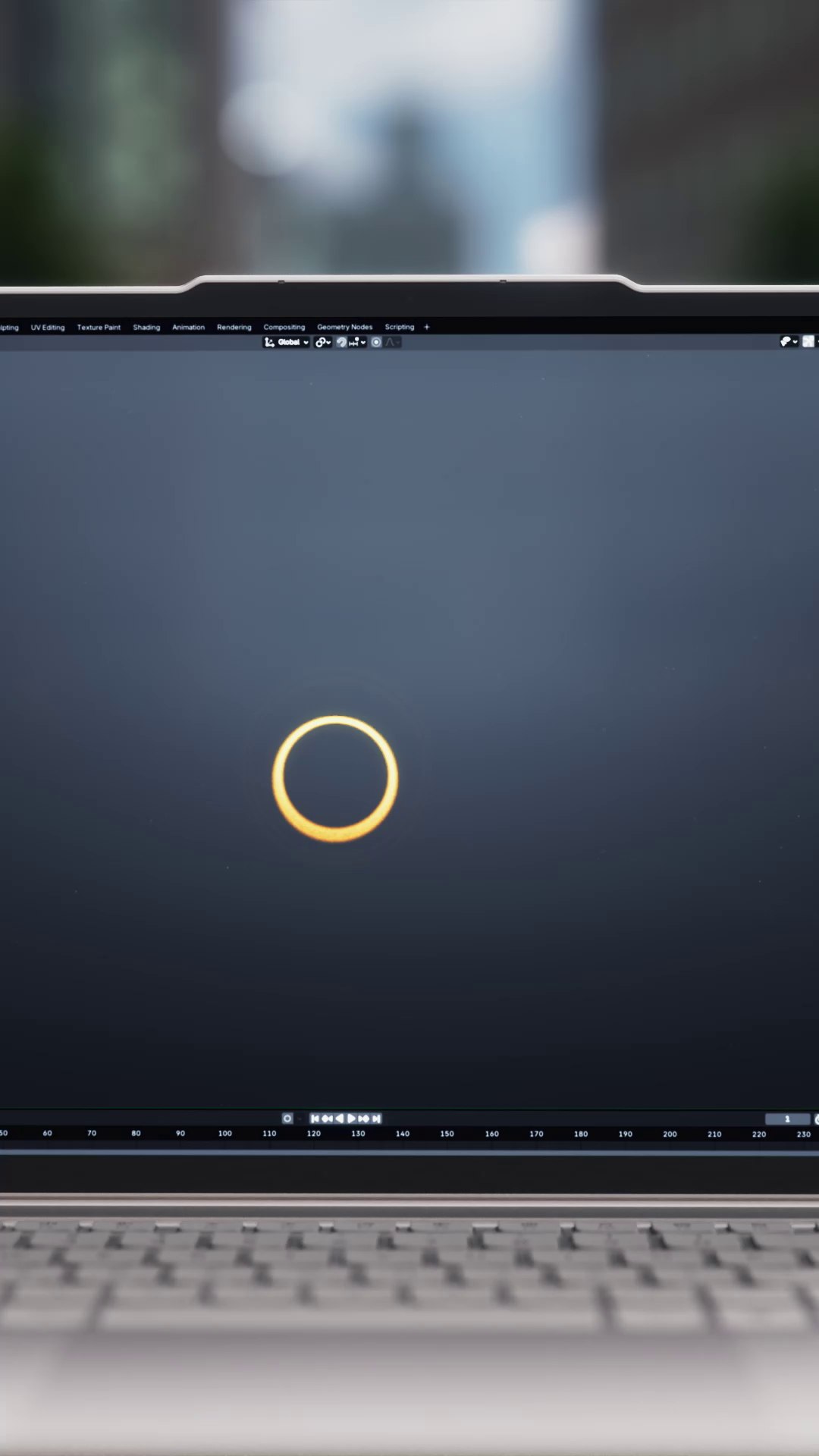Image resolution: width=819 pixels, height=1456 pixels.
Task: Open the Texture Paint workspace tab
Action: (99, 328)
